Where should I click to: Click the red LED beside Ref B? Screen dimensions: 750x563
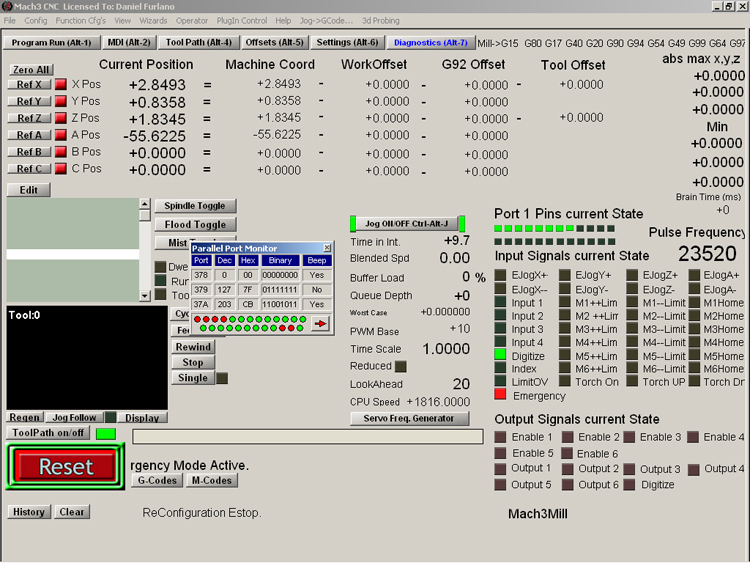pyautogui.click(x=61, y=152)
